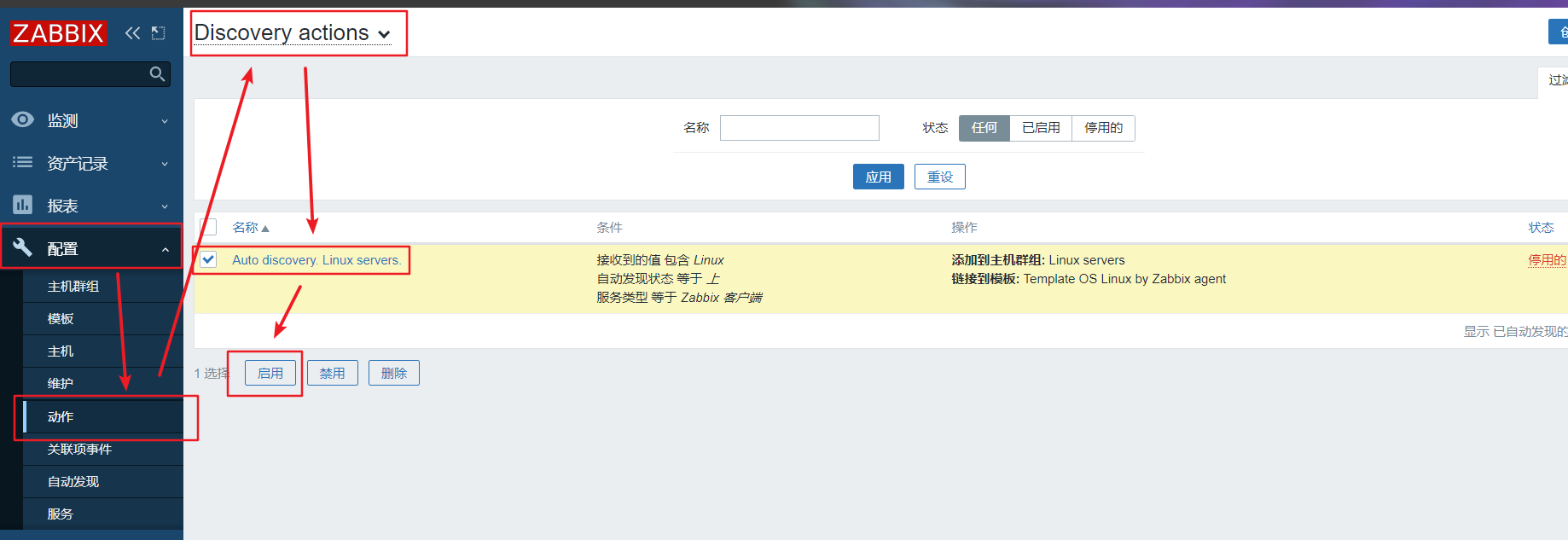Sort by the 名称 column arrow
Image resolution: width=1568 pixels, height=540 pixels.
(x=265, y=229)
